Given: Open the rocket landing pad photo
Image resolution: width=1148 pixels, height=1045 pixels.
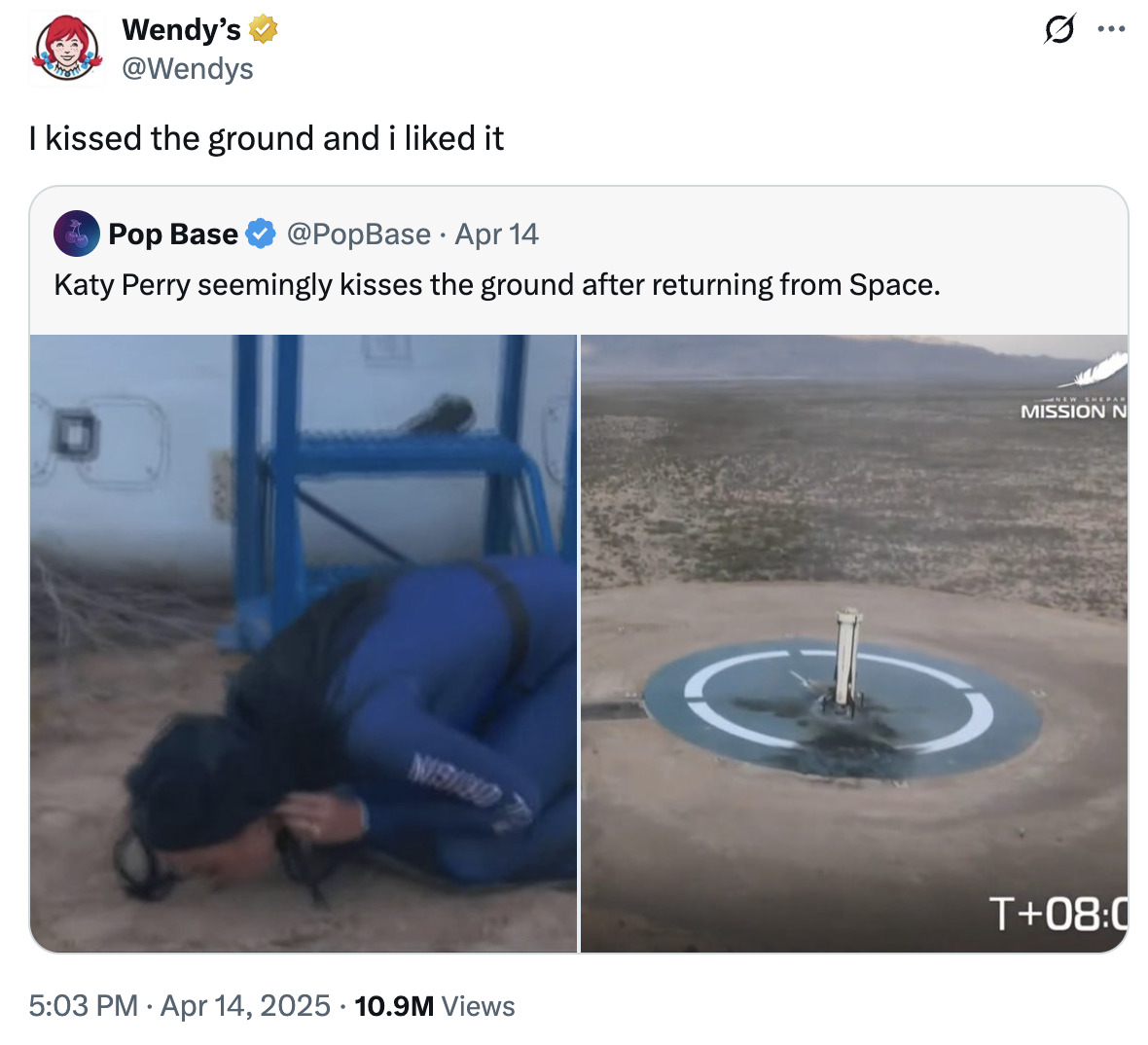Looking at the screenshot, I should coord(854,643).
